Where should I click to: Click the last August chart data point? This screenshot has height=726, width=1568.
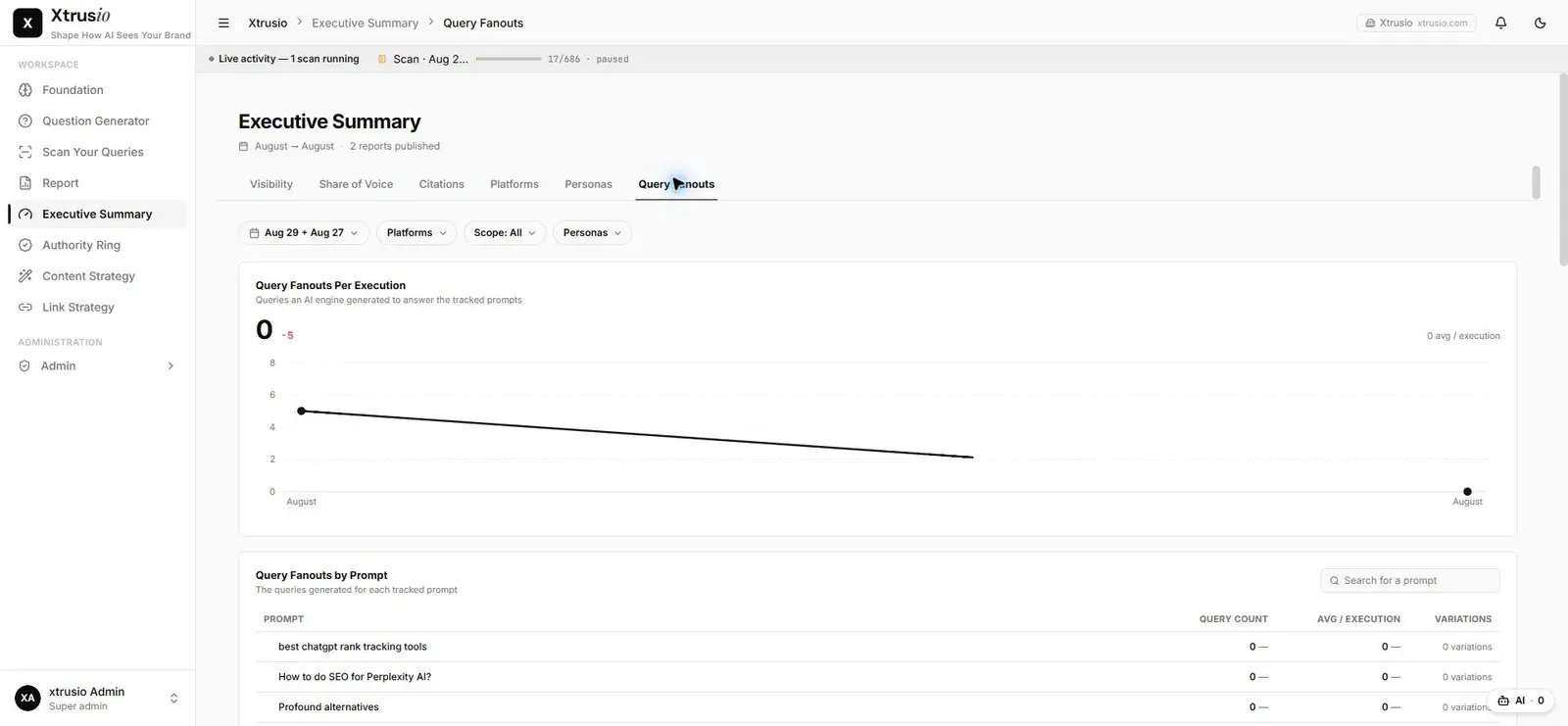click(x=1467, y=492)
